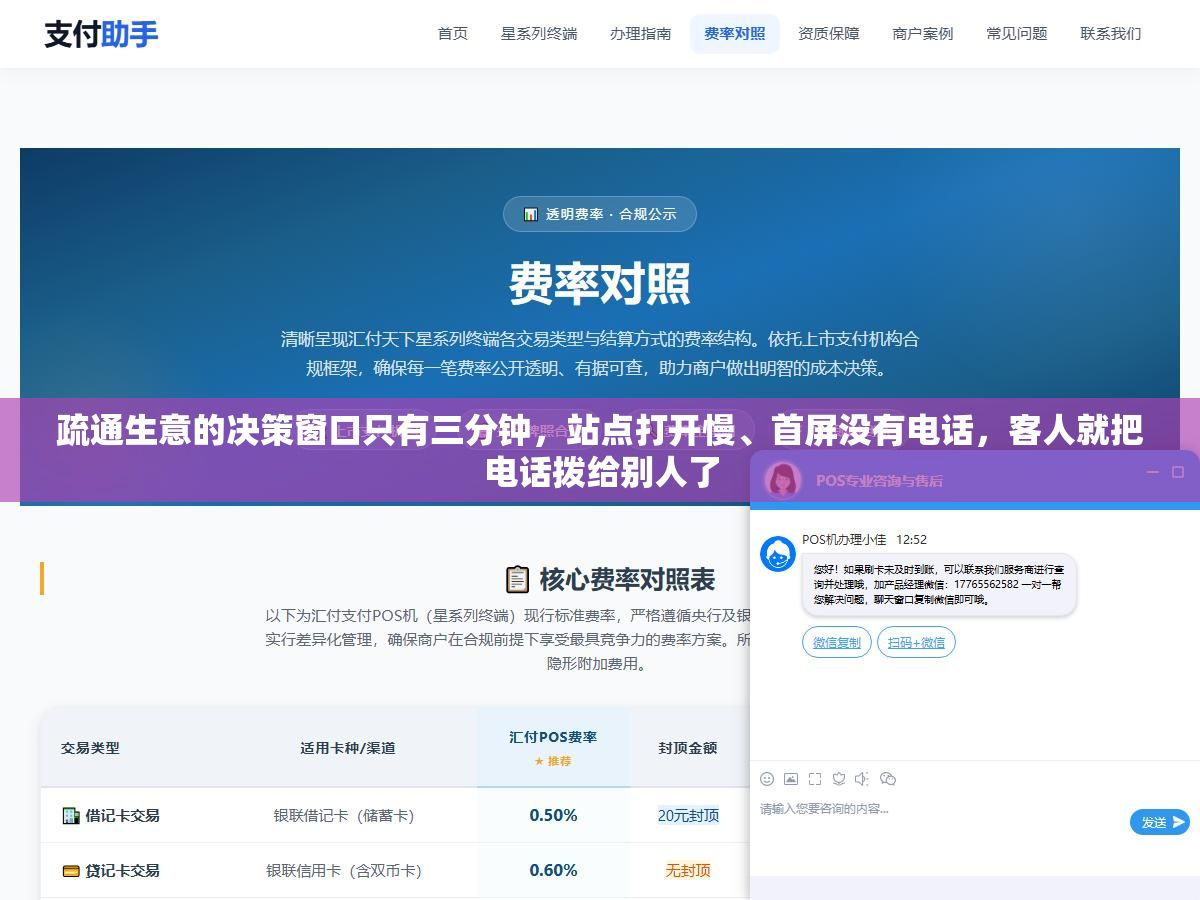Screen dimensions: 1200x900
Task: Toggle the chat sound speaker icon
Action: [x=862, y=779]
